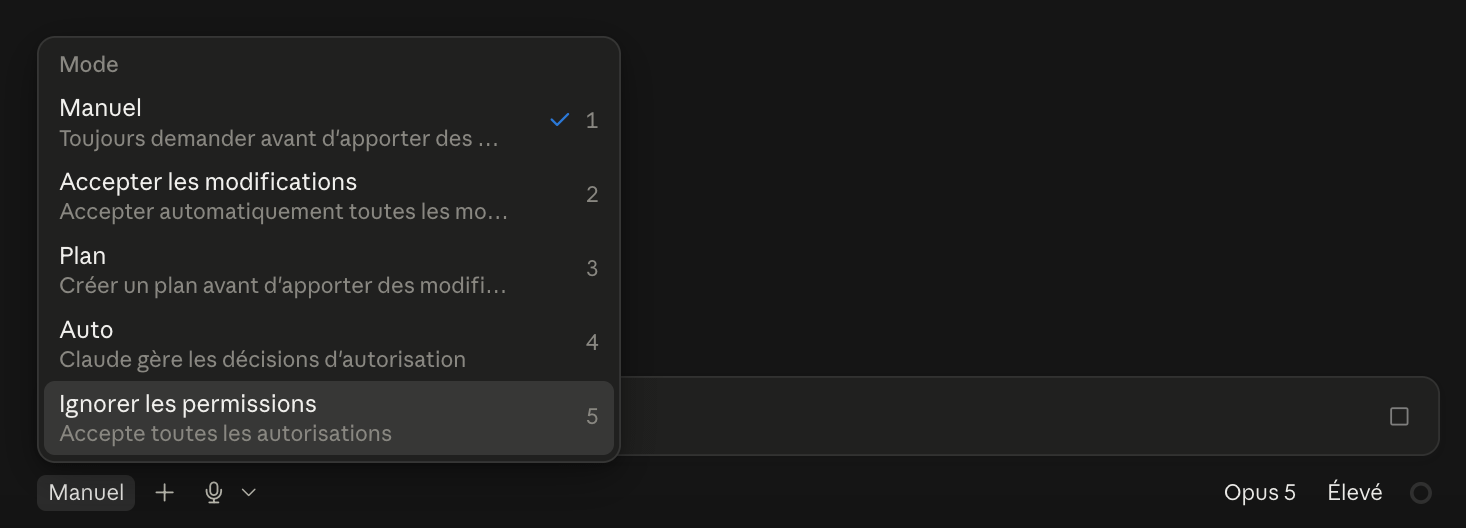Click the Manuel mode button below input

click(86, 492)
